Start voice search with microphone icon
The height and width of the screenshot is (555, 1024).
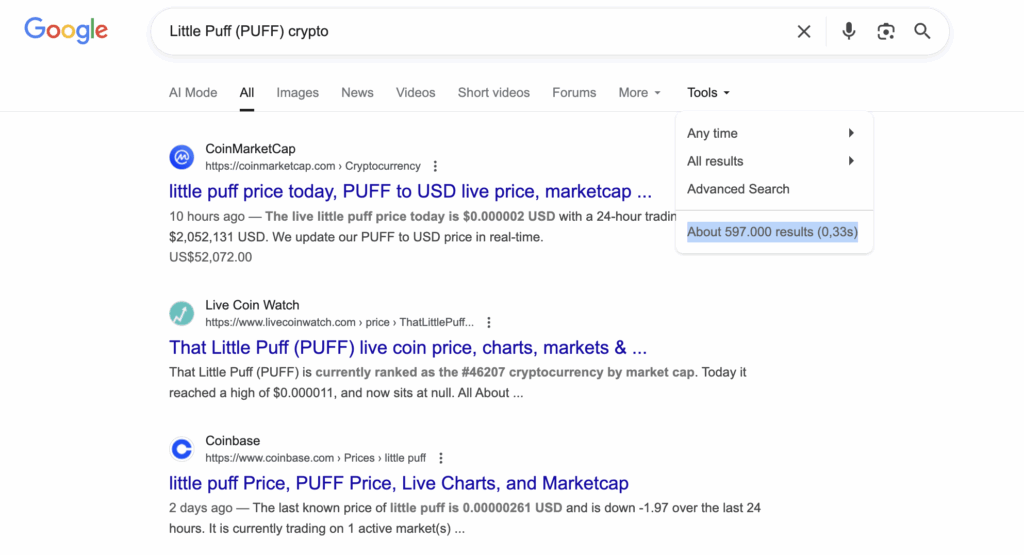click(x=849, y=32)
